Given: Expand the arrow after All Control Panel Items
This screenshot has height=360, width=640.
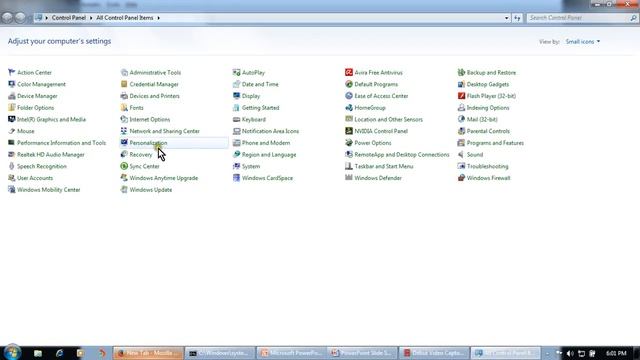Looking at the screenshot, I should tap(158, 18).
